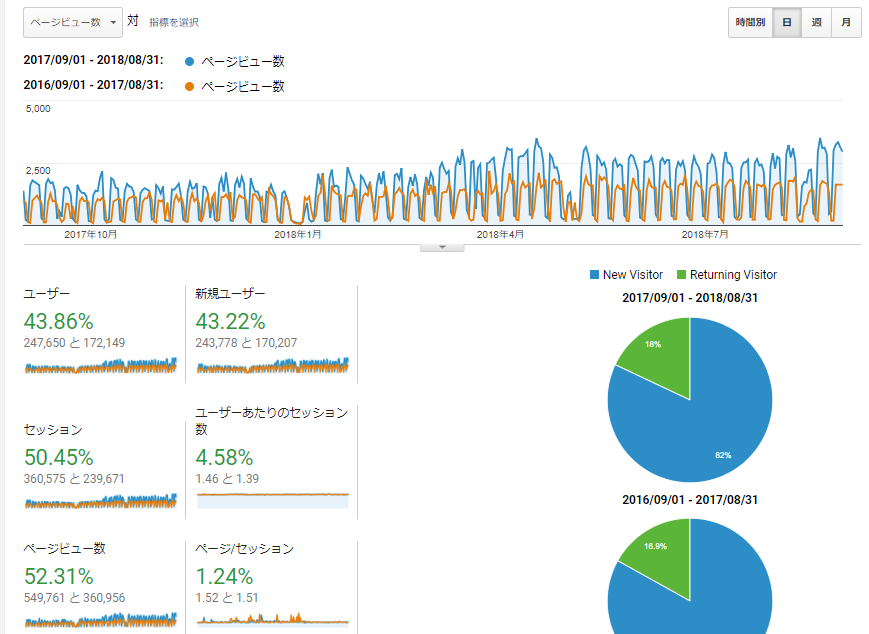Image resolution: width=869 pixels, height=634 pixels.
Task: Open the 新規ユーザー metric sparkline
Action: (272, 366)
